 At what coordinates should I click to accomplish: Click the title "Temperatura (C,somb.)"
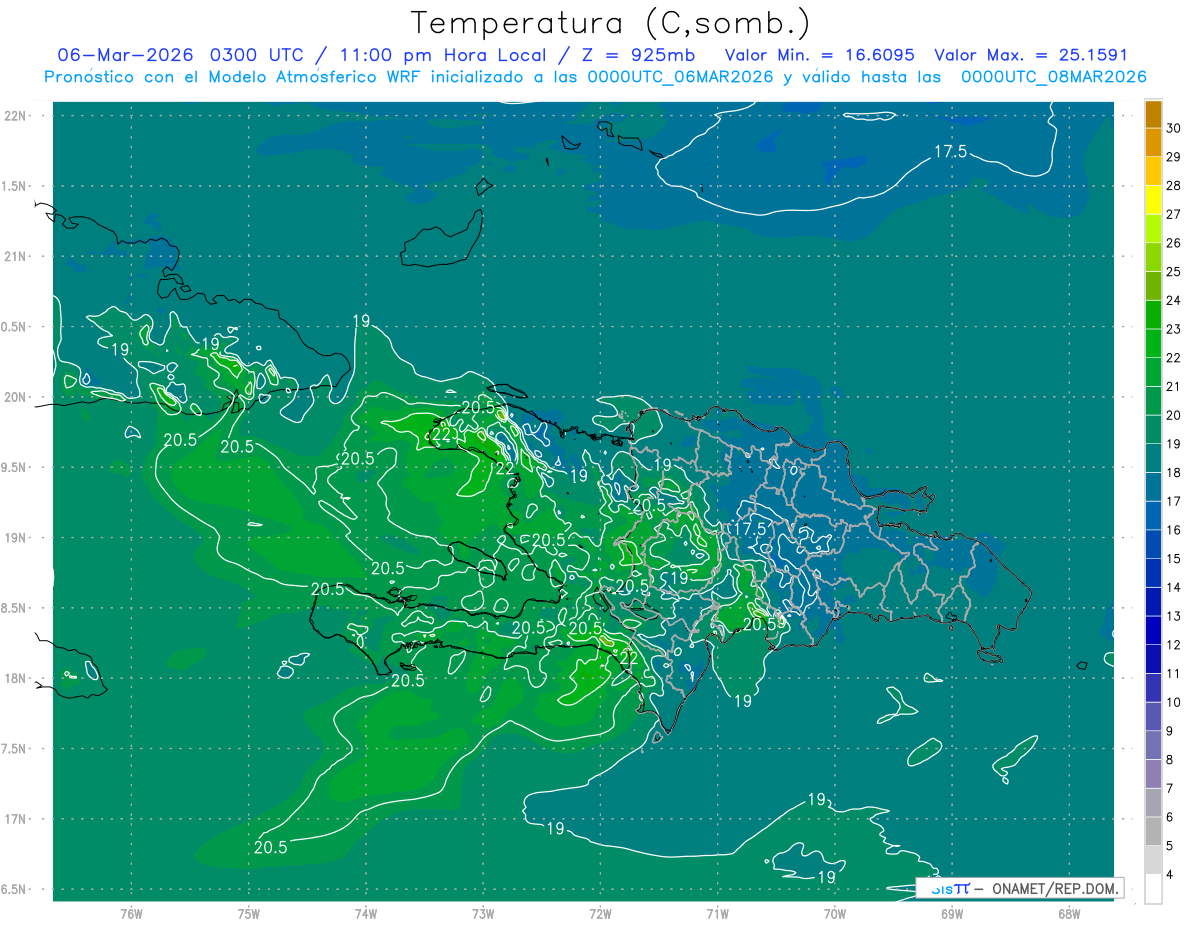[611, 23]
